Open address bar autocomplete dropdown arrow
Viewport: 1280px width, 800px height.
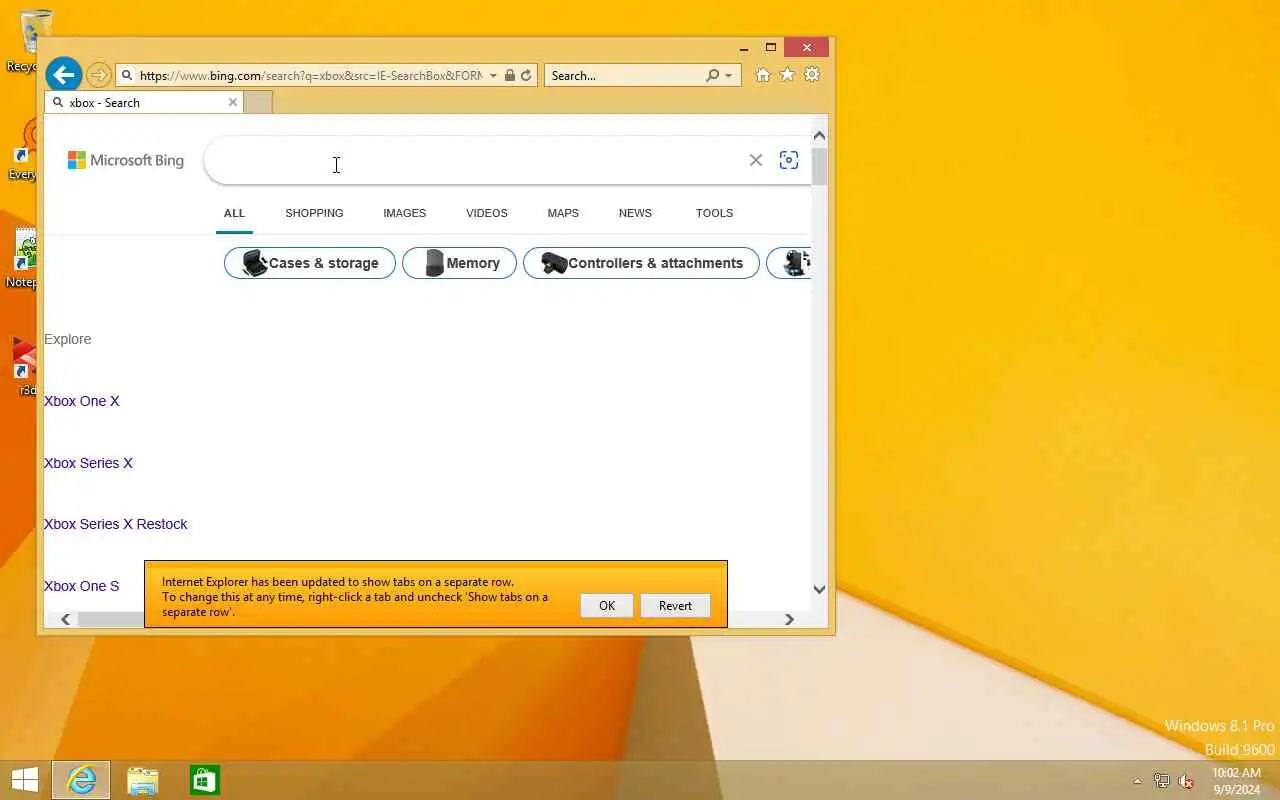493,76
